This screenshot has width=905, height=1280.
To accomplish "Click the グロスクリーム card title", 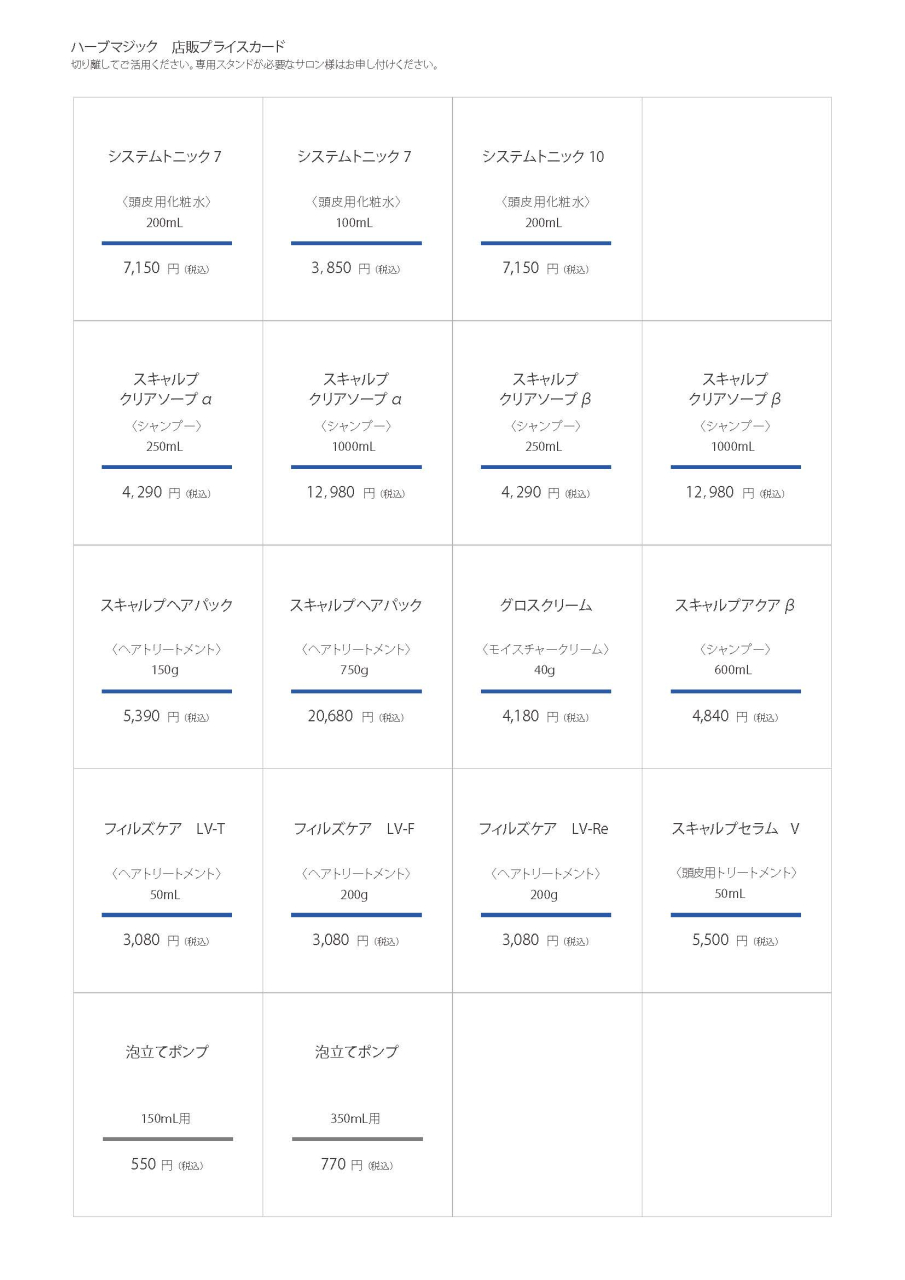I will tap(546, 605).
